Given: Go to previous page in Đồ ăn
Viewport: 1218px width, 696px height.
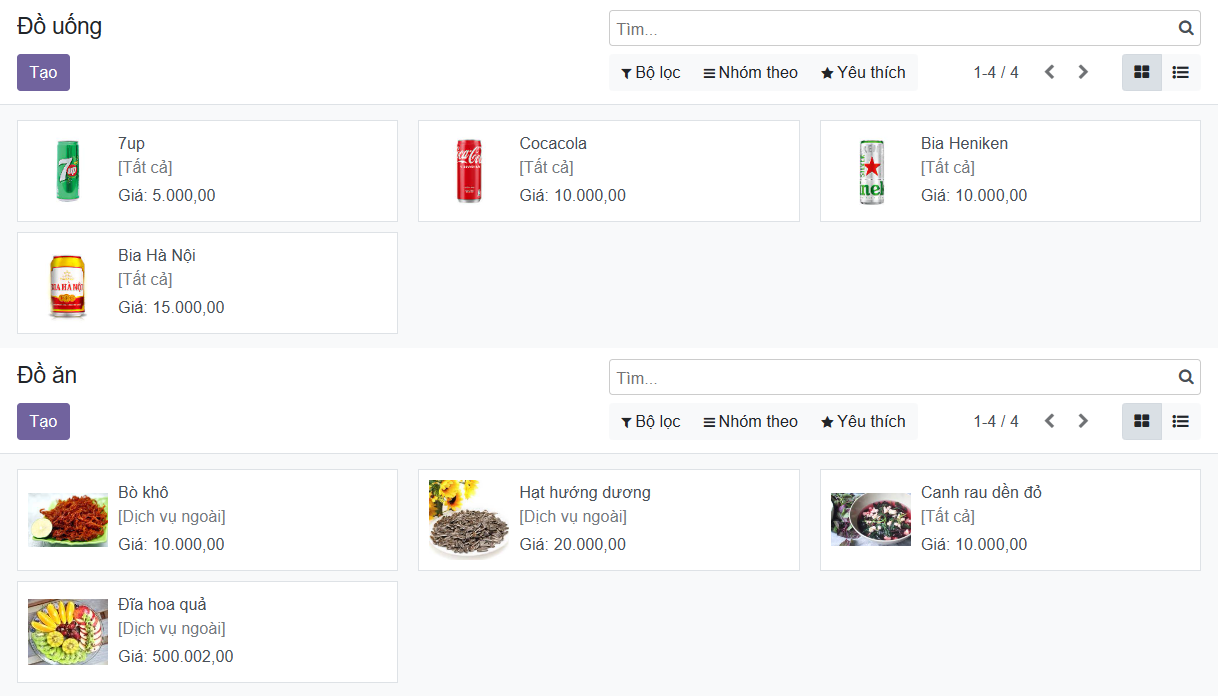Looking at the screenshot, I should pyautogui.click(x=1049, y=421).
